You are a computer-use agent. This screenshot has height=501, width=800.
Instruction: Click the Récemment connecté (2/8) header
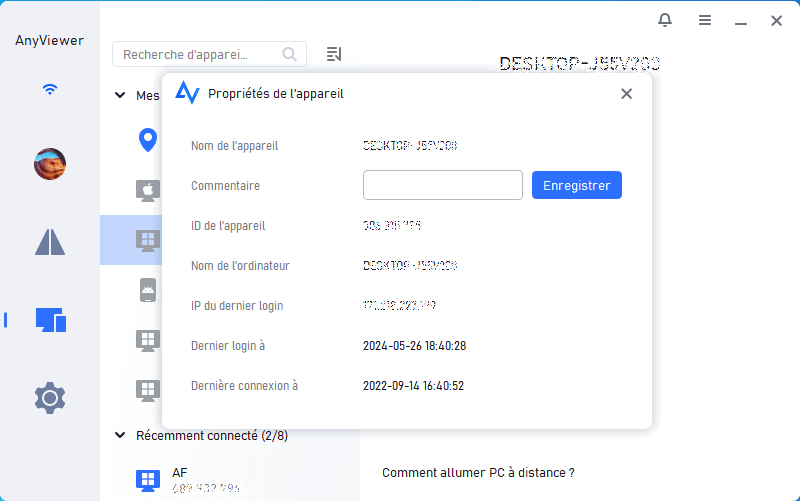coord(212,436)
